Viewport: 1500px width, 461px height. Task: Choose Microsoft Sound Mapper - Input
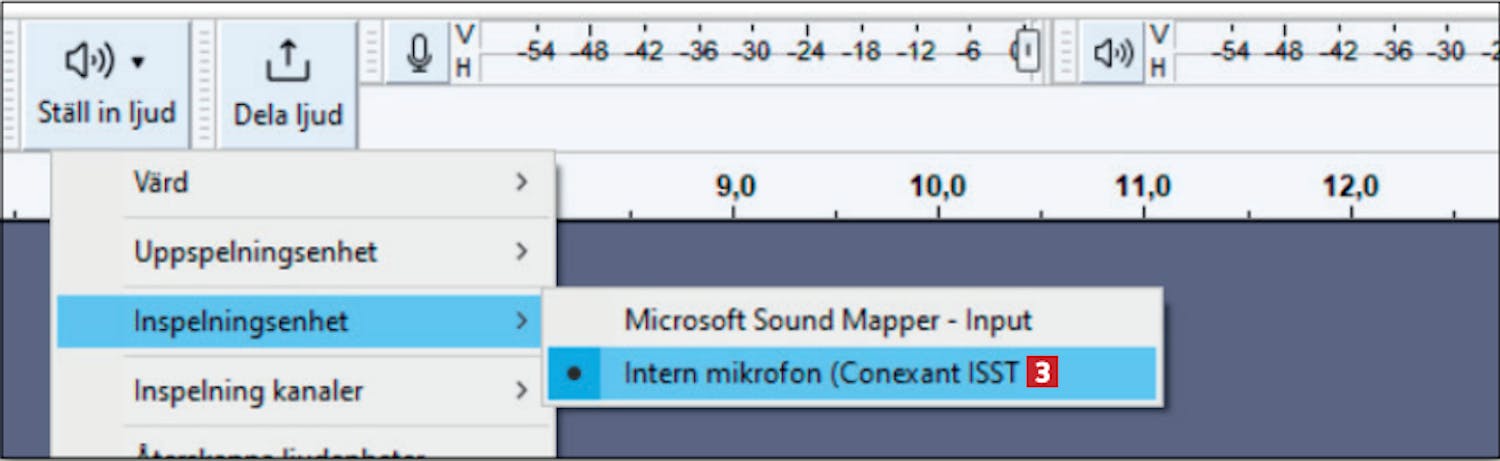[x=827, y=320]
